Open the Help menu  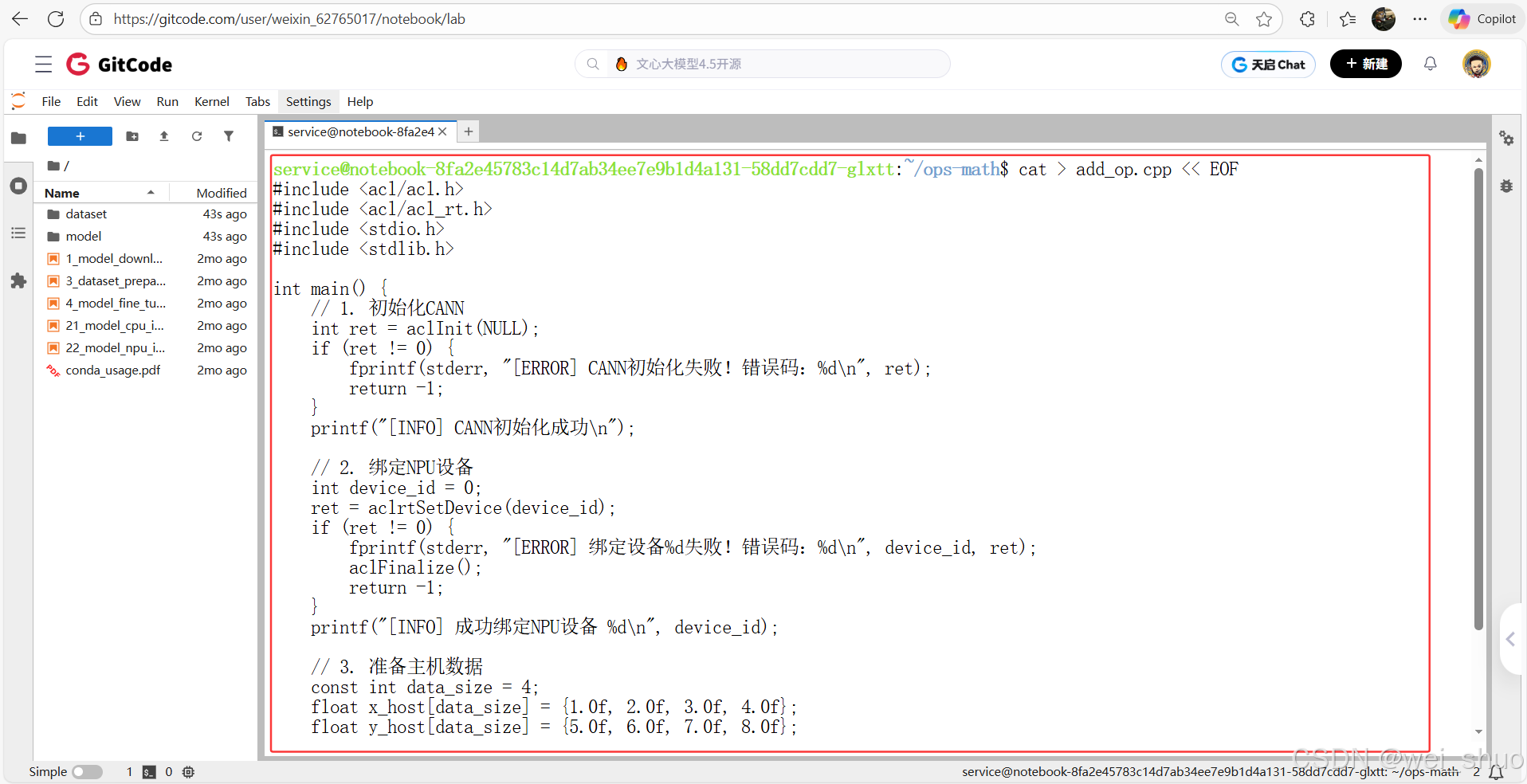360,102
